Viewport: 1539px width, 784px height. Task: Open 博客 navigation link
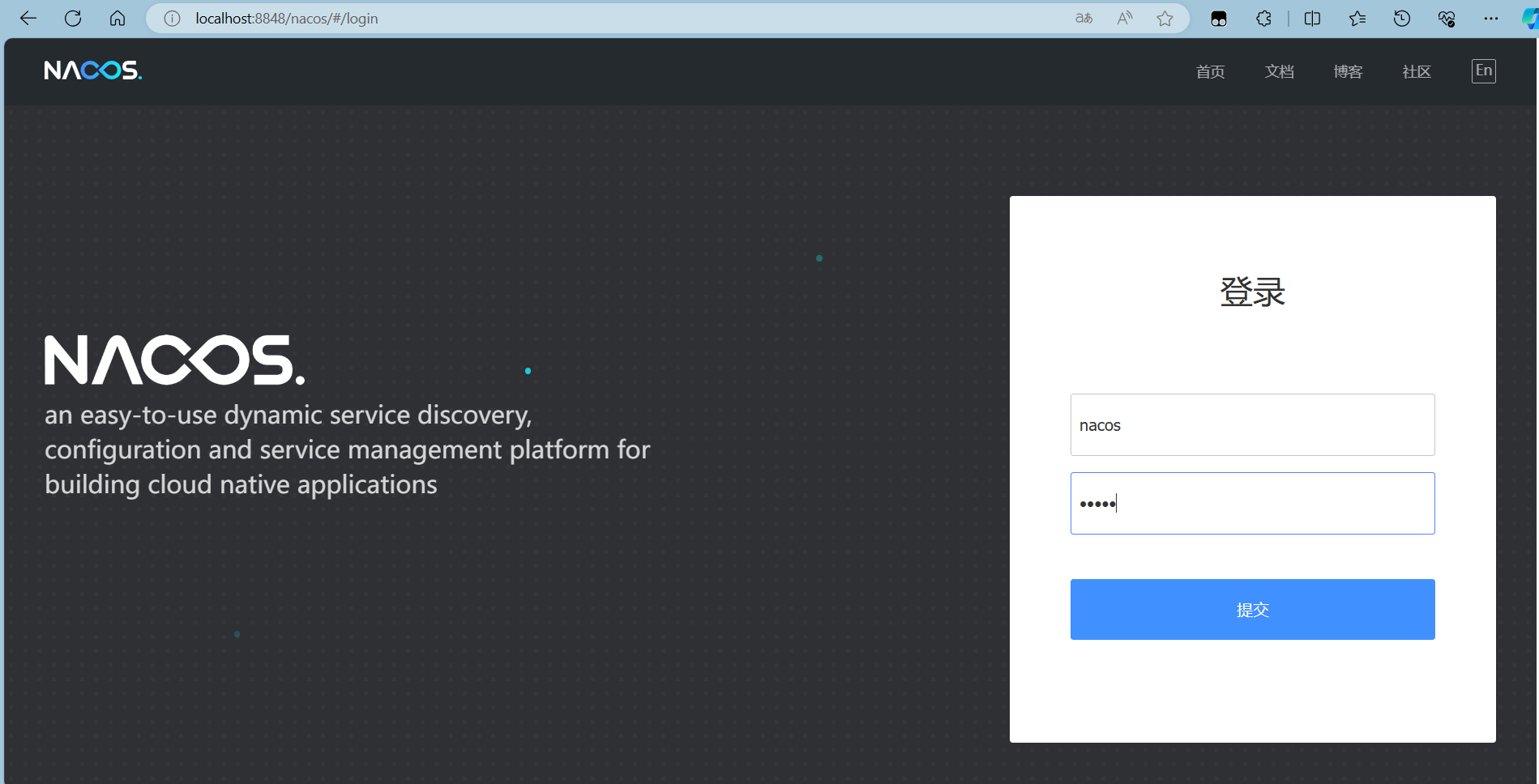click(1348, 72)
